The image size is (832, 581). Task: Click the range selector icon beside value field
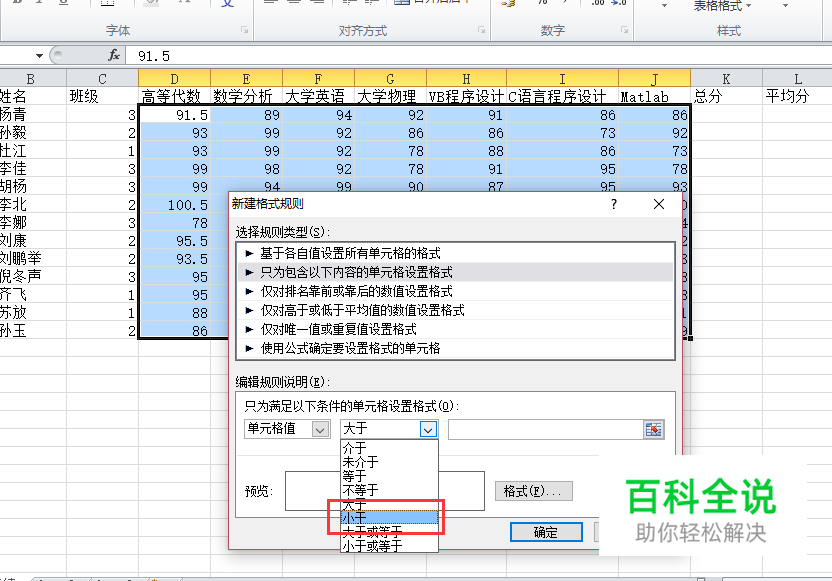654,429
